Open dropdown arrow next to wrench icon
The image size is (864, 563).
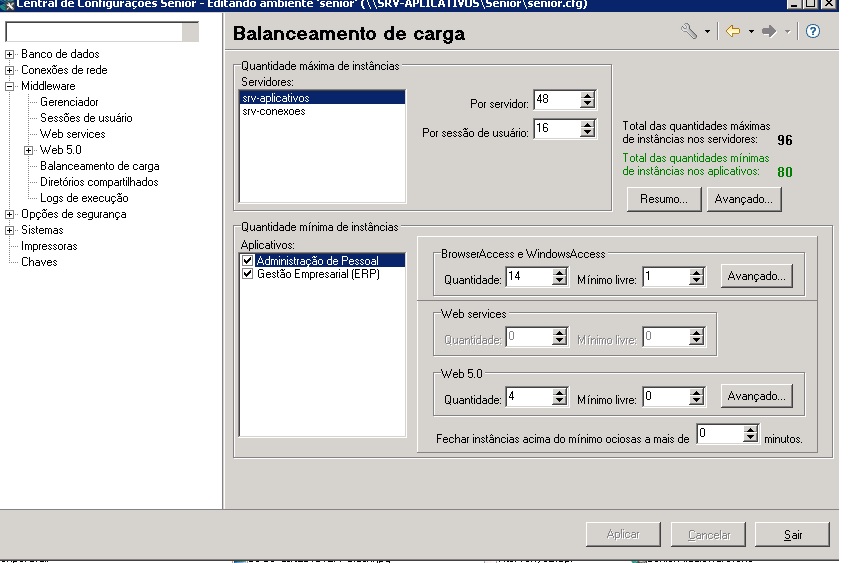click(707, 33)
